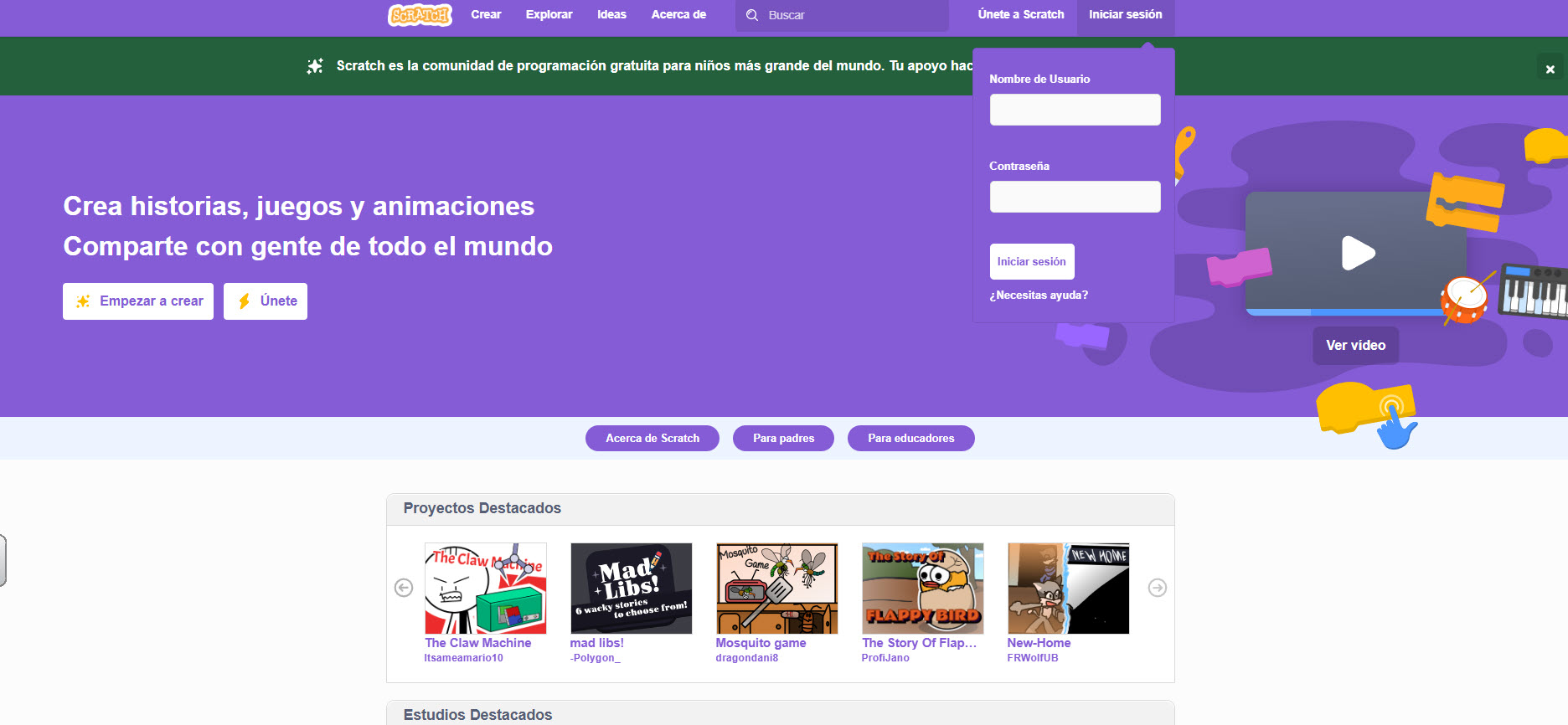This screenshot has width=1568, height=725.
Task: Play the intro video
Action: click(1357, 253)
